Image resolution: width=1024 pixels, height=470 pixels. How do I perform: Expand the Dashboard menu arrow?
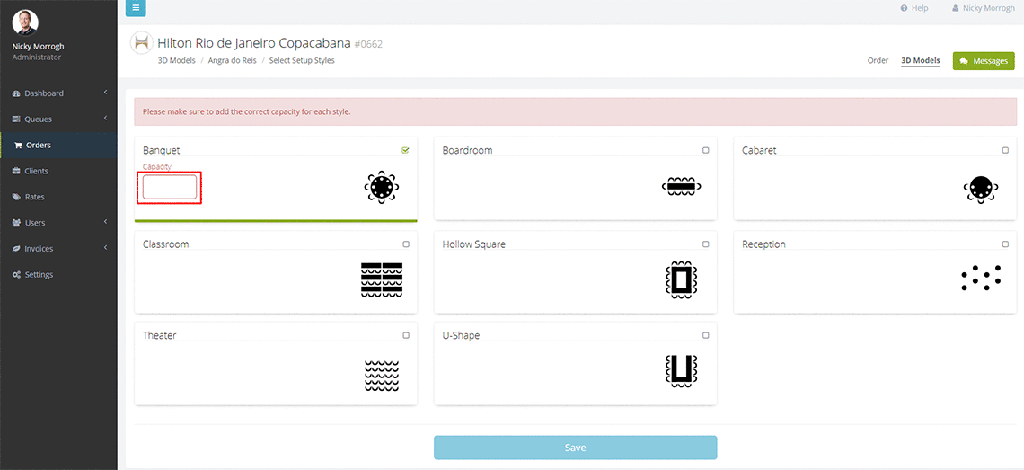tap(105, 93)
